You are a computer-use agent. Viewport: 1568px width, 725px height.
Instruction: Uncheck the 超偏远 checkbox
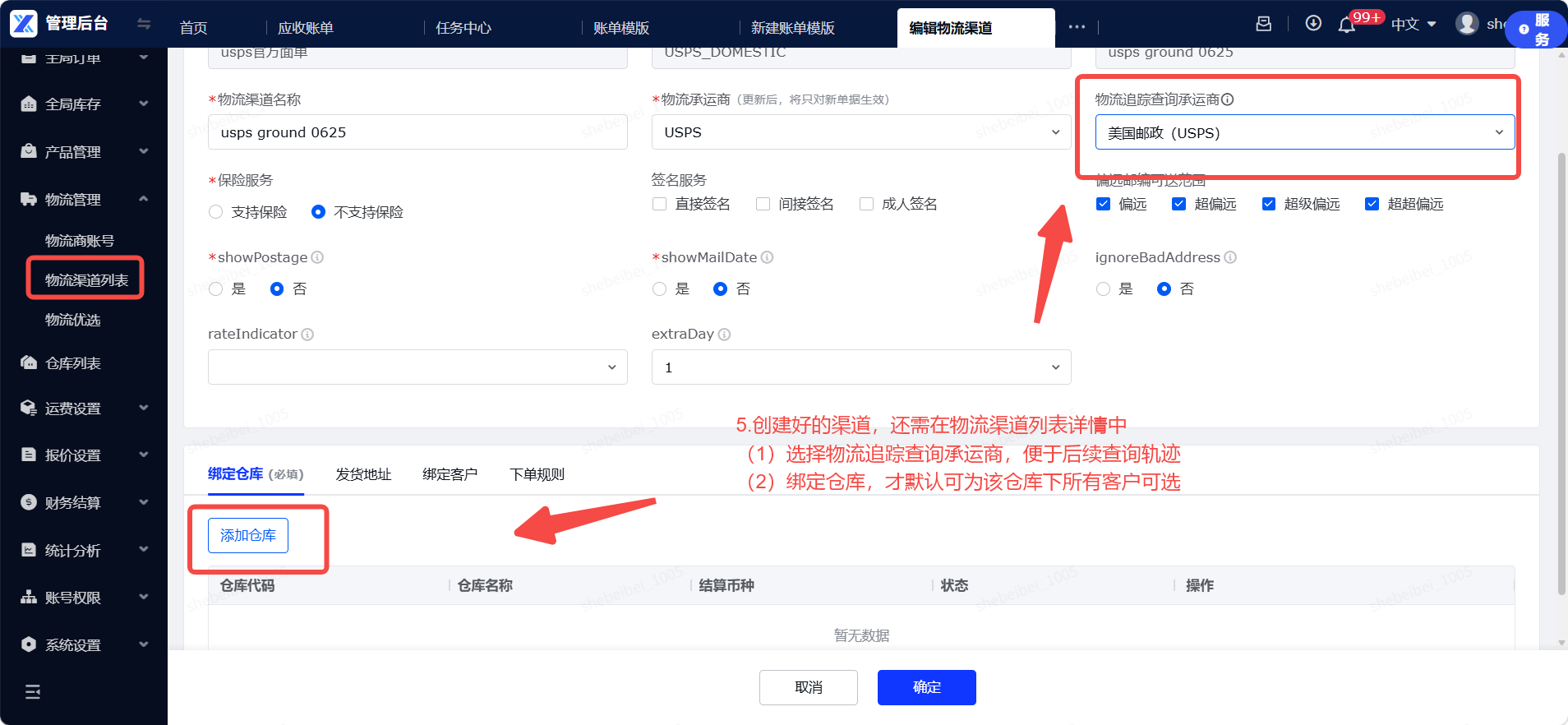click(x=1178, y=204)
